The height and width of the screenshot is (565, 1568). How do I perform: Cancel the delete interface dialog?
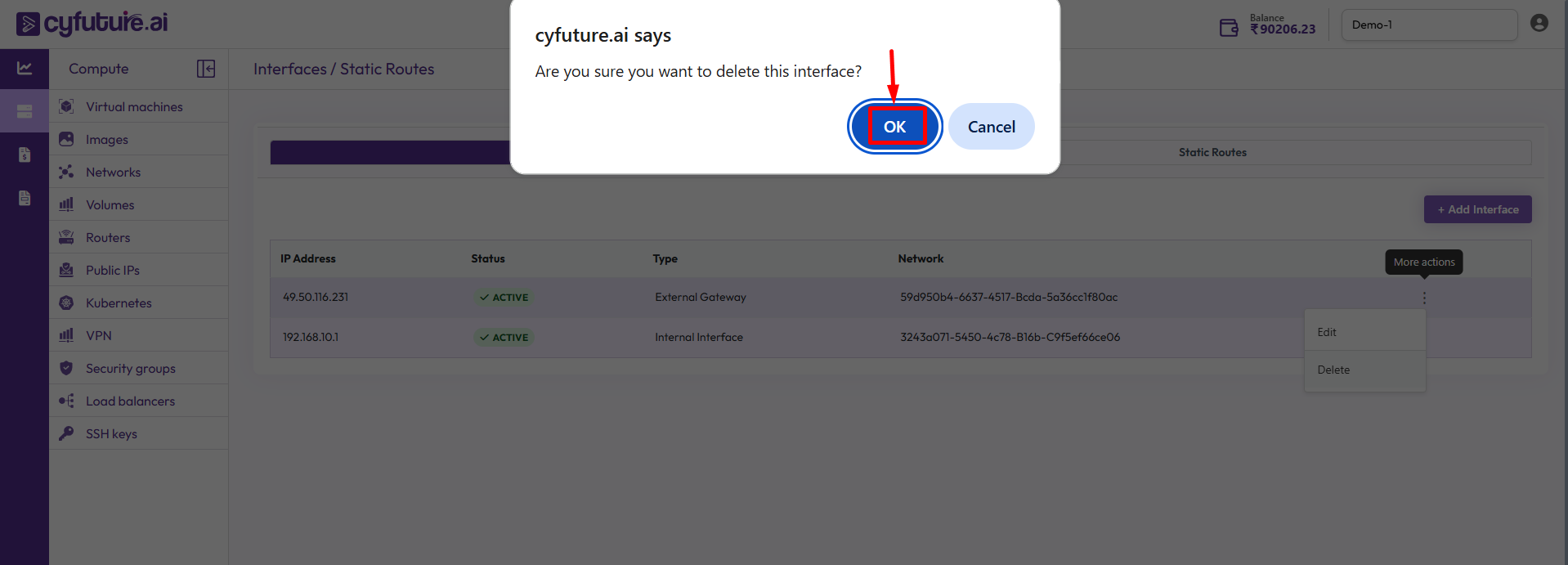[x=991, y=127]
